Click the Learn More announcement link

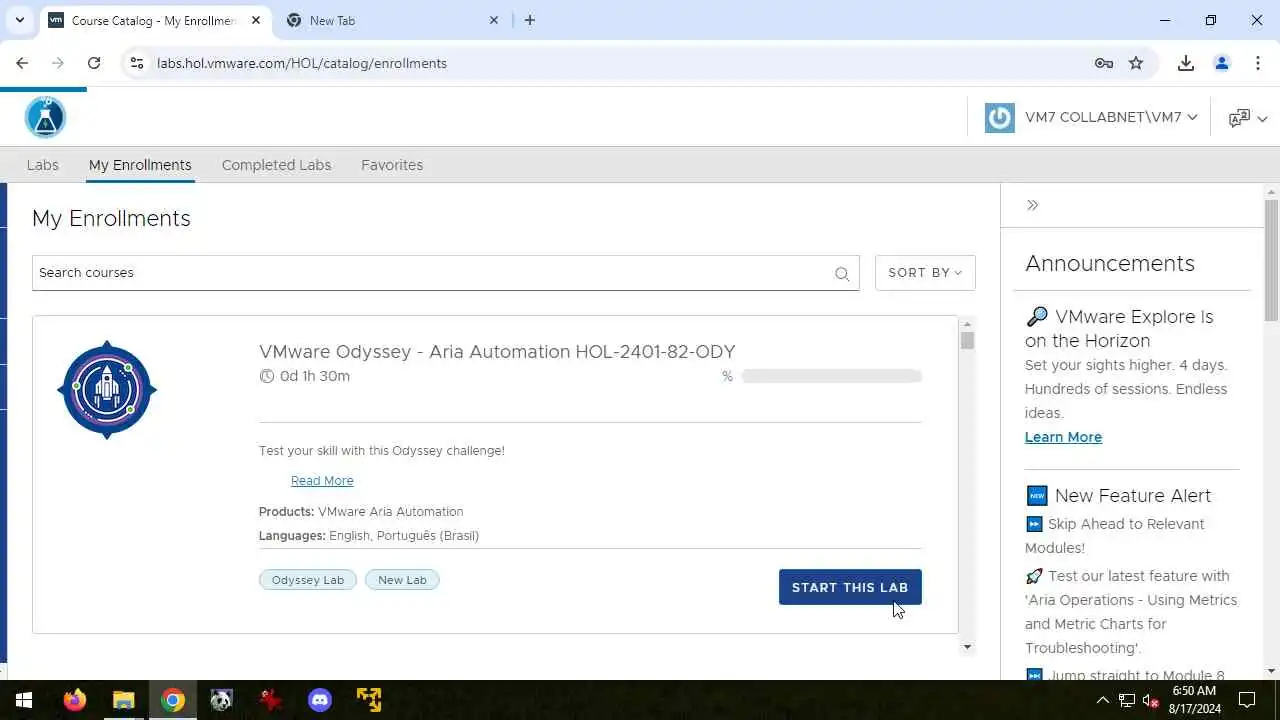point(1063,437)
